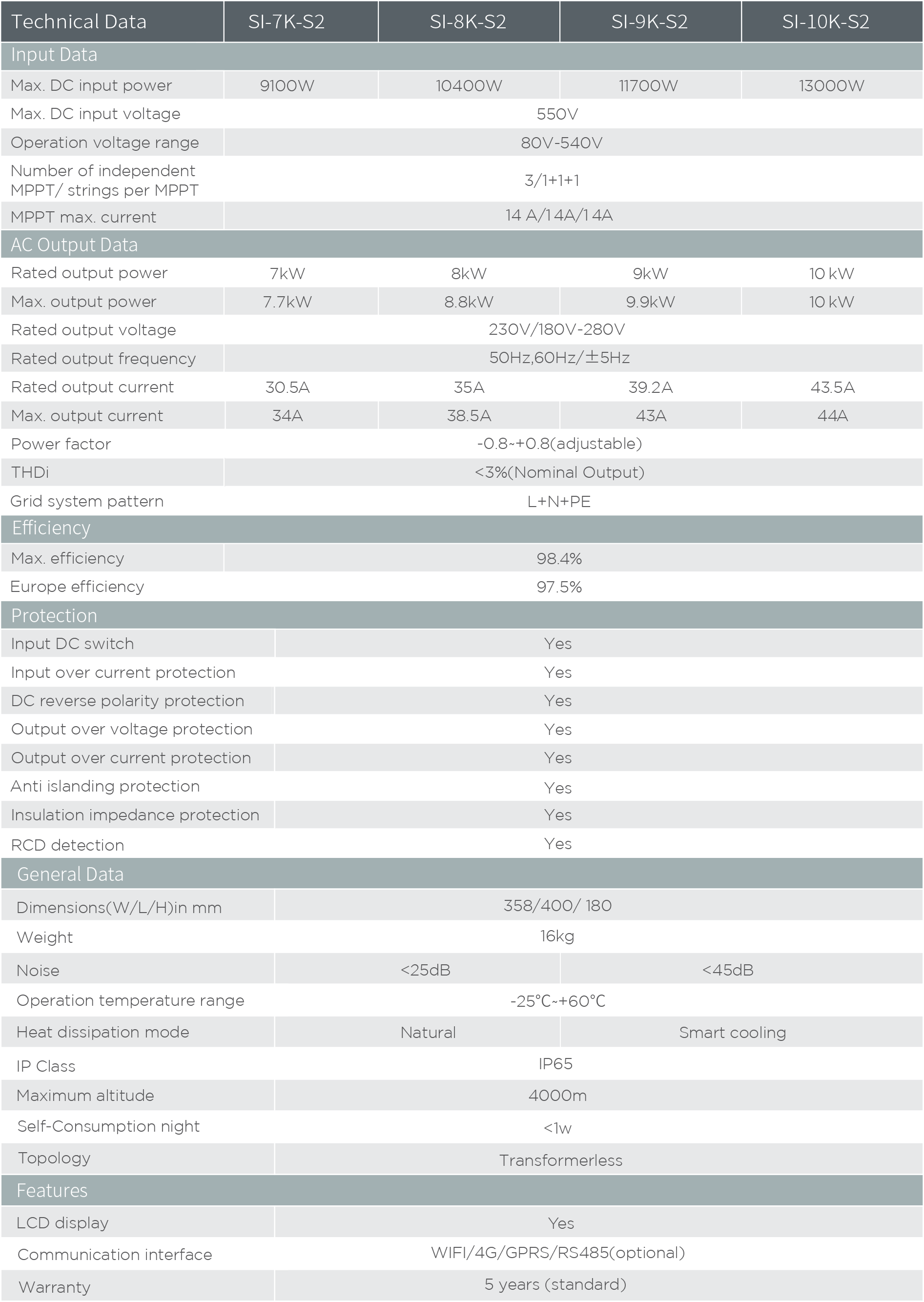Click the General Data section heading

(70, 874)
